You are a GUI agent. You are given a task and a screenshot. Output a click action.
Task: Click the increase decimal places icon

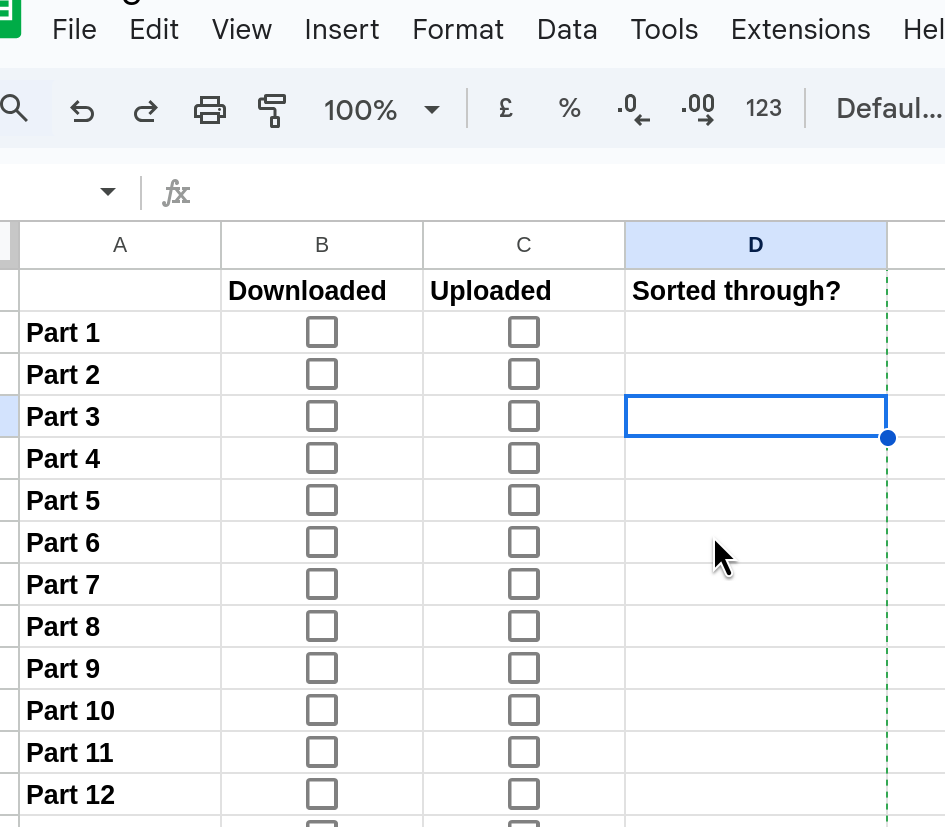click(698, 109)
